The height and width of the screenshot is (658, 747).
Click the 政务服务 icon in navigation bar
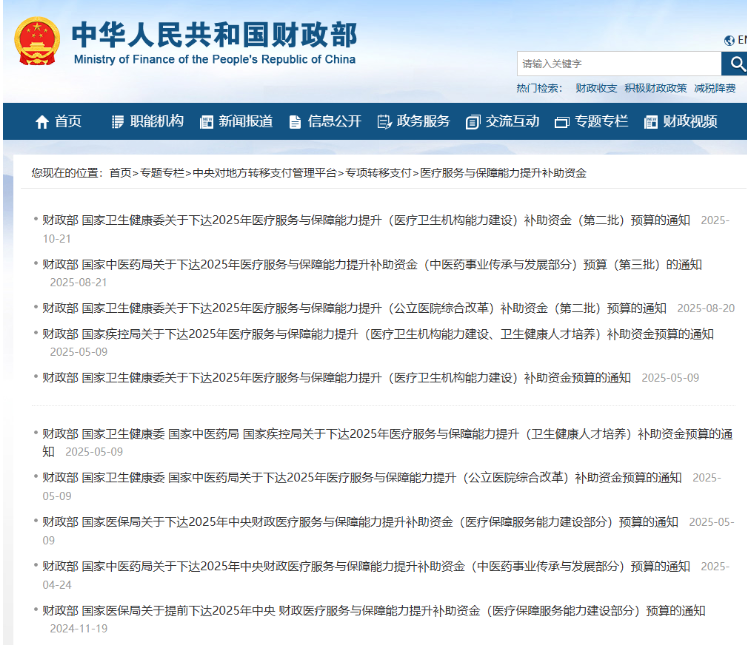click(384, 122)
